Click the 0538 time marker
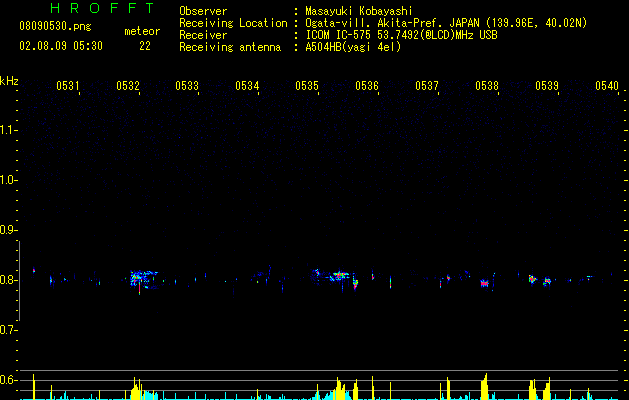This screenshot has width=629, height=400. [x=487, y=85]
